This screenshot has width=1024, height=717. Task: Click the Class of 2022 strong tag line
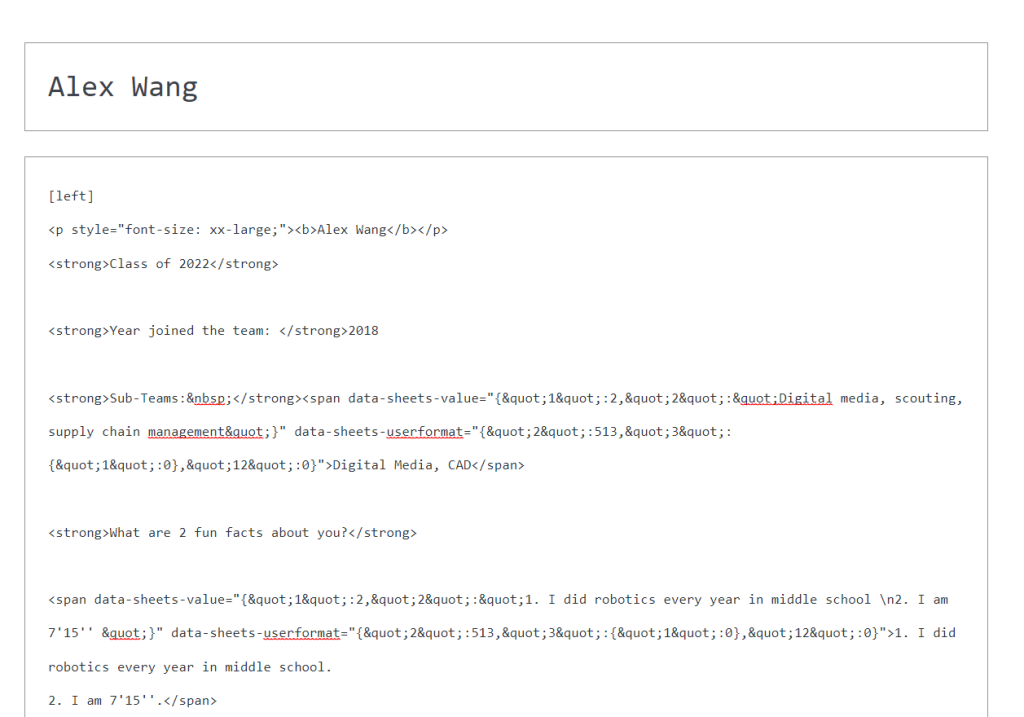163,263
